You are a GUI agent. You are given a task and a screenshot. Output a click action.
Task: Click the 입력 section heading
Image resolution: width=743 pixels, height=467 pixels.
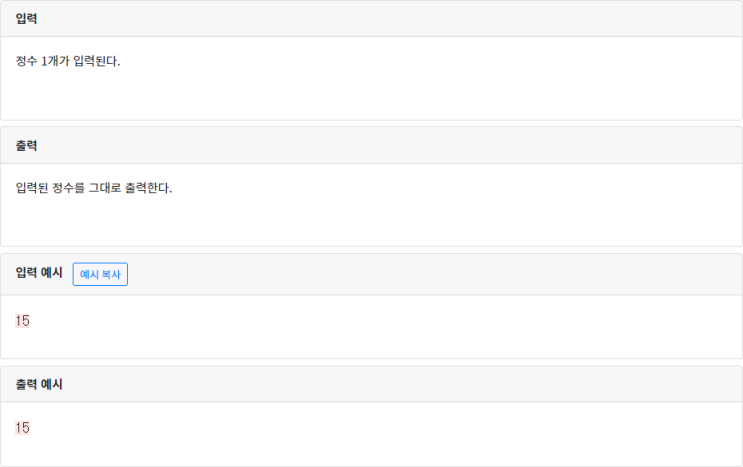(x=27, y=19)
